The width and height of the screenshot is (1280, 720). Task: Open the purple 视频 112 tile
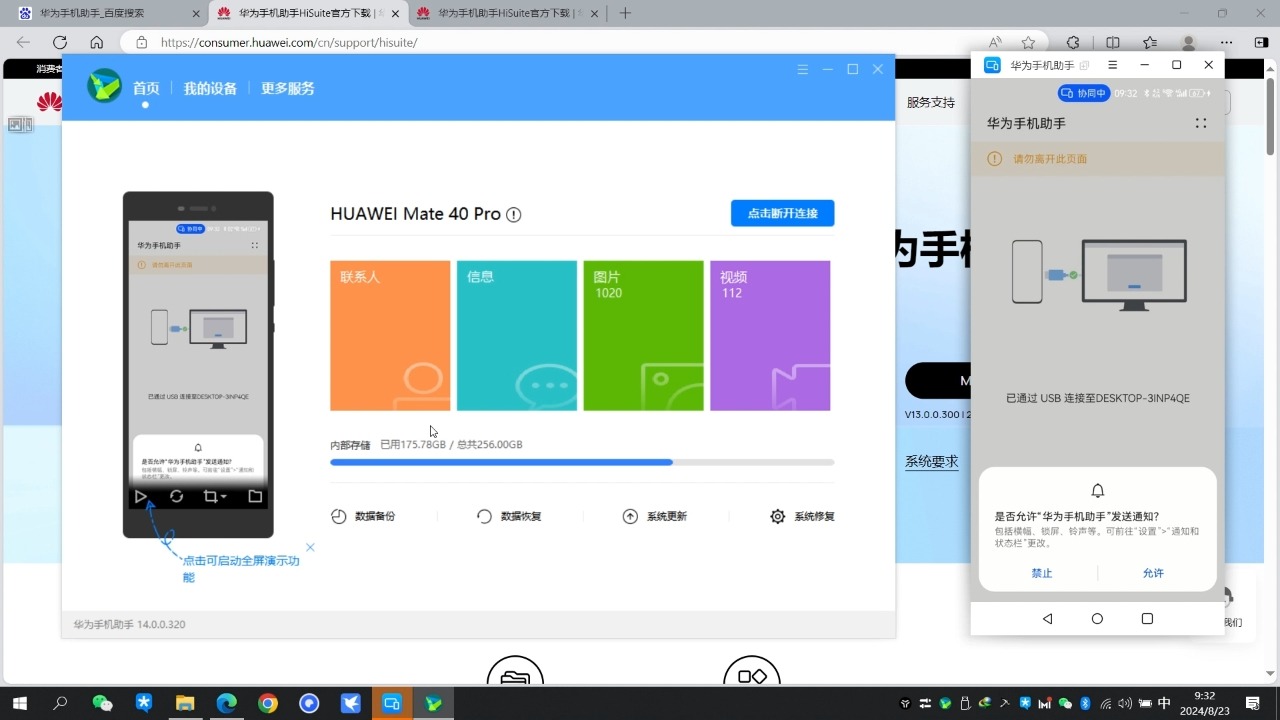[x=770, y=336]
